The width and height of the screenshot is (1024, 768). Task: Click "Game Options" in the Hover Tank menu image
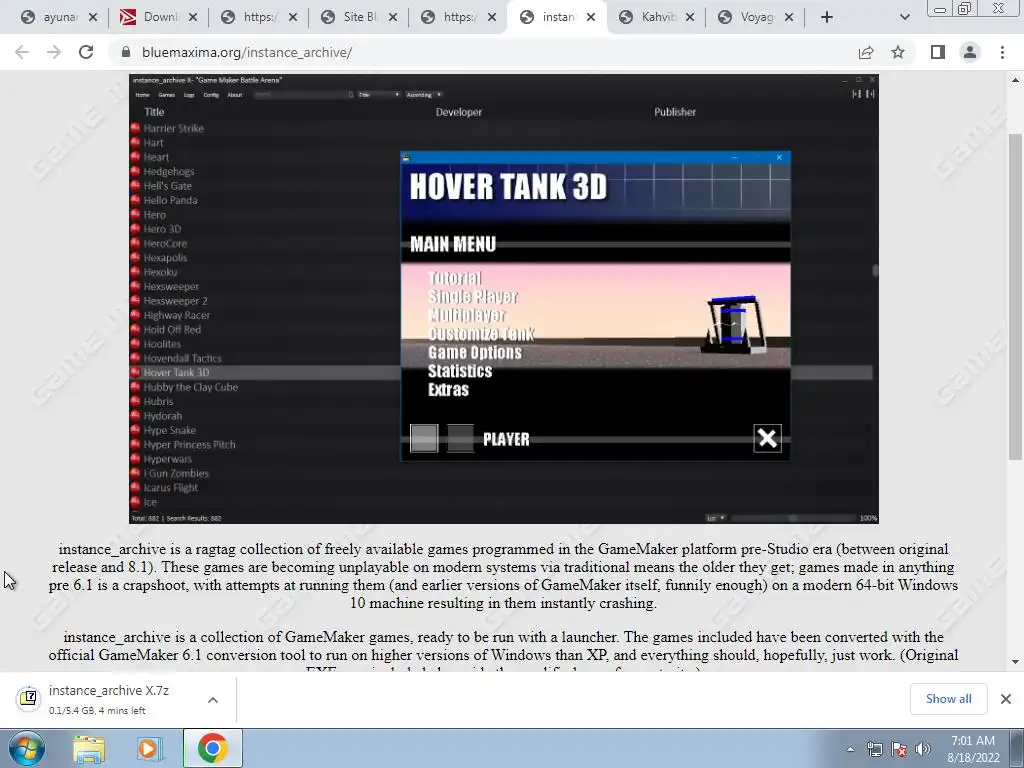pos(475,353)
